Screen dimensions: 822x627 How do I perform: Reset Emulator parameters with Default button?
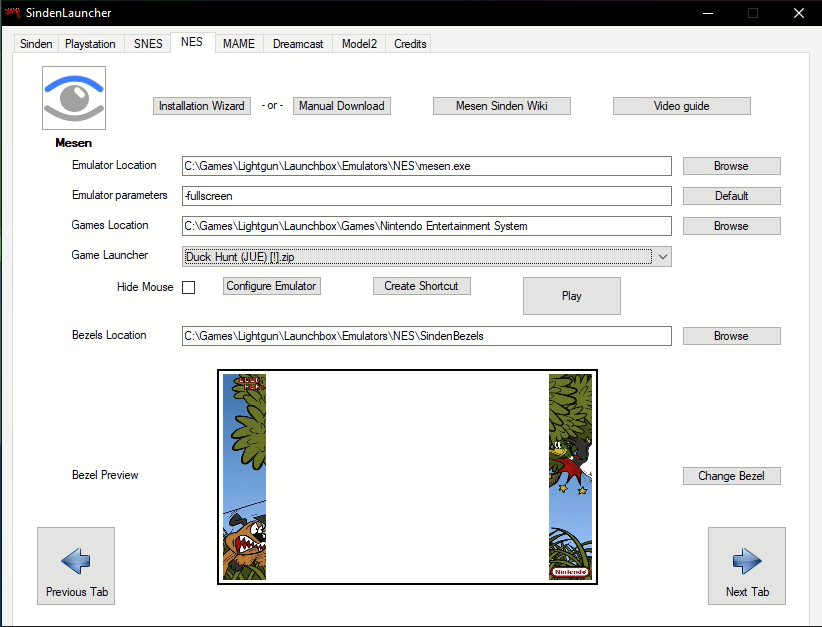731,196
